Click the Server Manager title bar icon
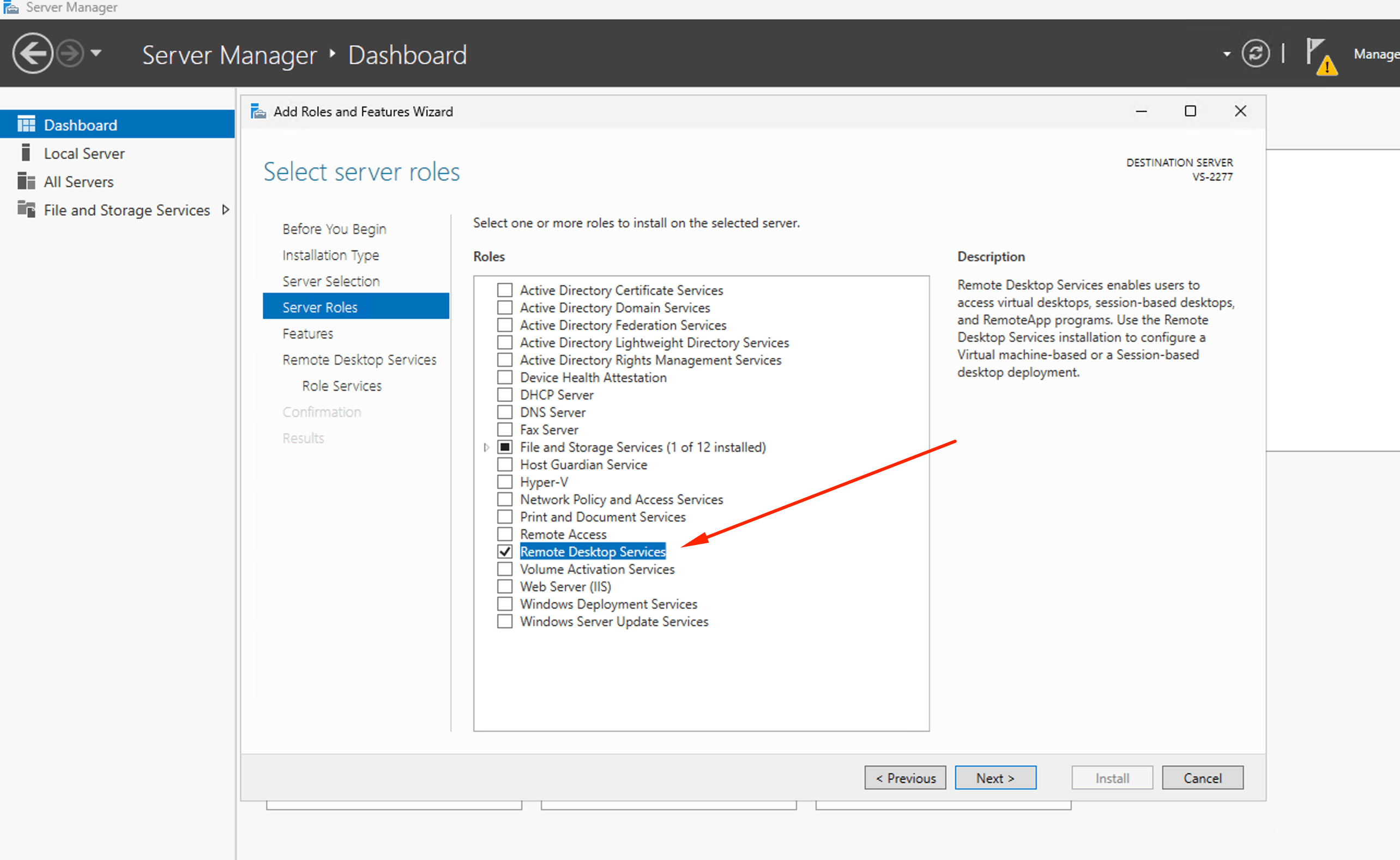The image size is (1400, 860). coord(11,8)
